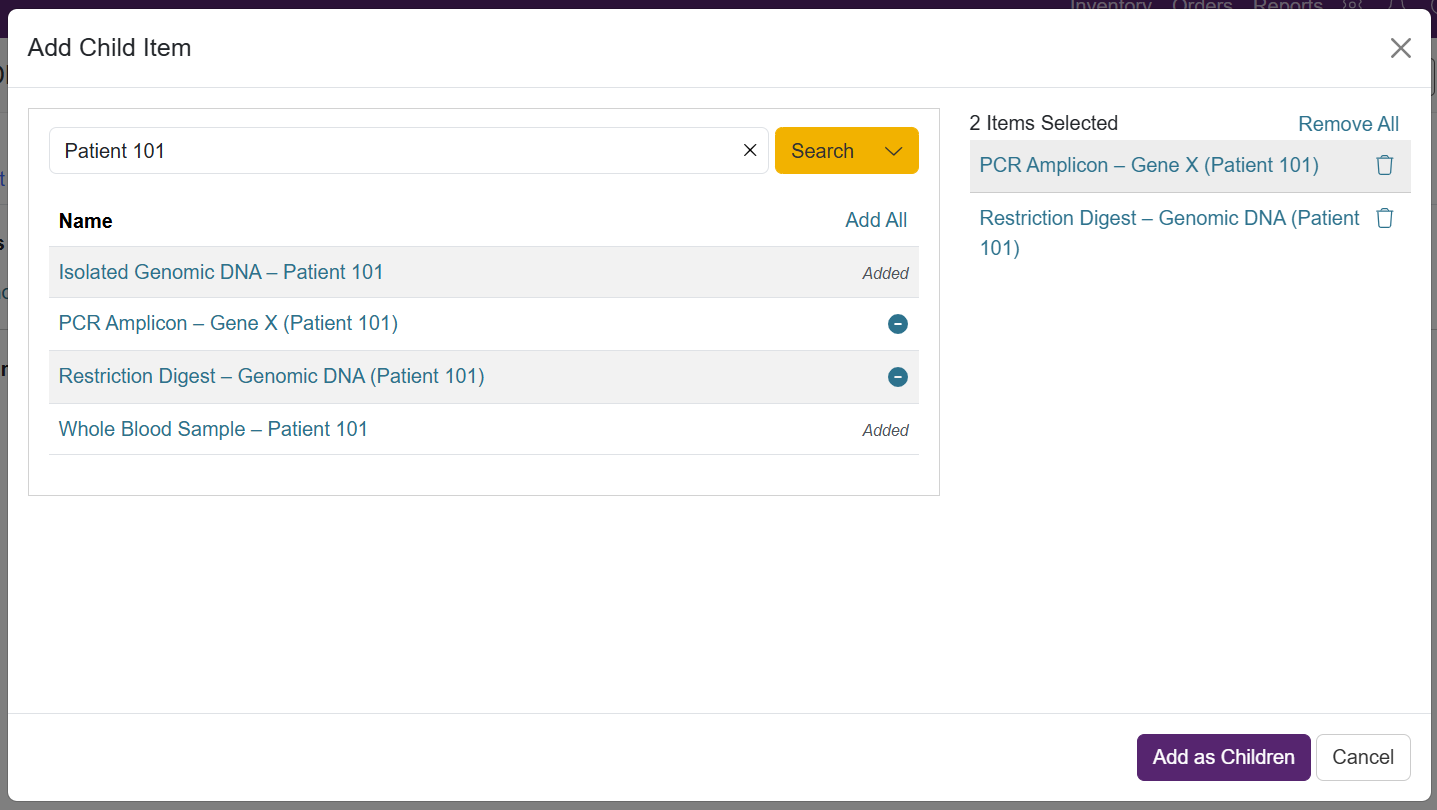This screenshot has width=1437, height=810.
Task: Click the Remove All link
Action: coord(1348,124)
